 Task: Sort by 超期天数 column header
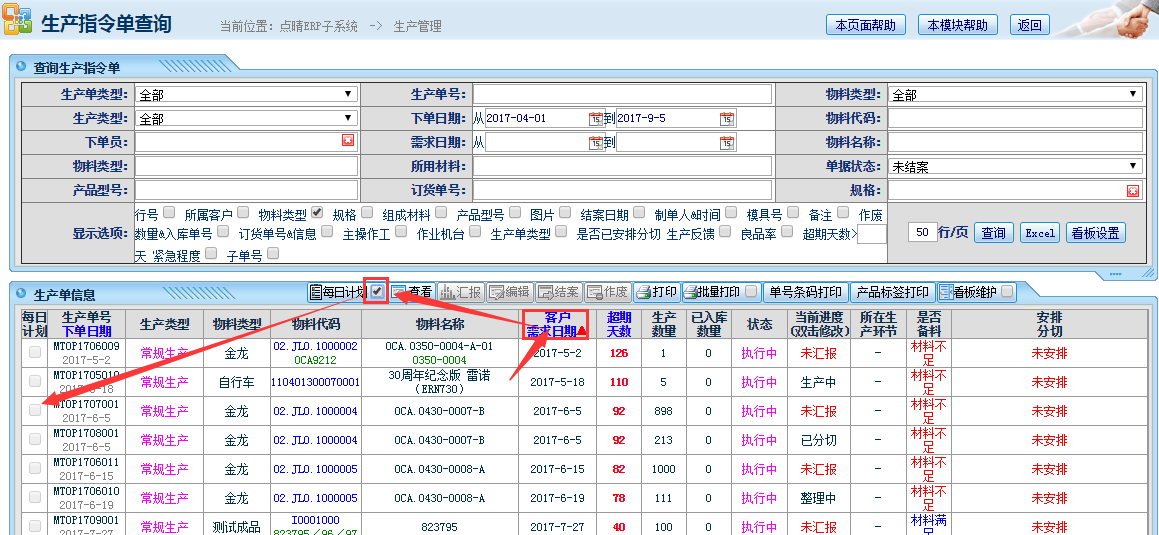pyautogui.click(x=619, y=324)
